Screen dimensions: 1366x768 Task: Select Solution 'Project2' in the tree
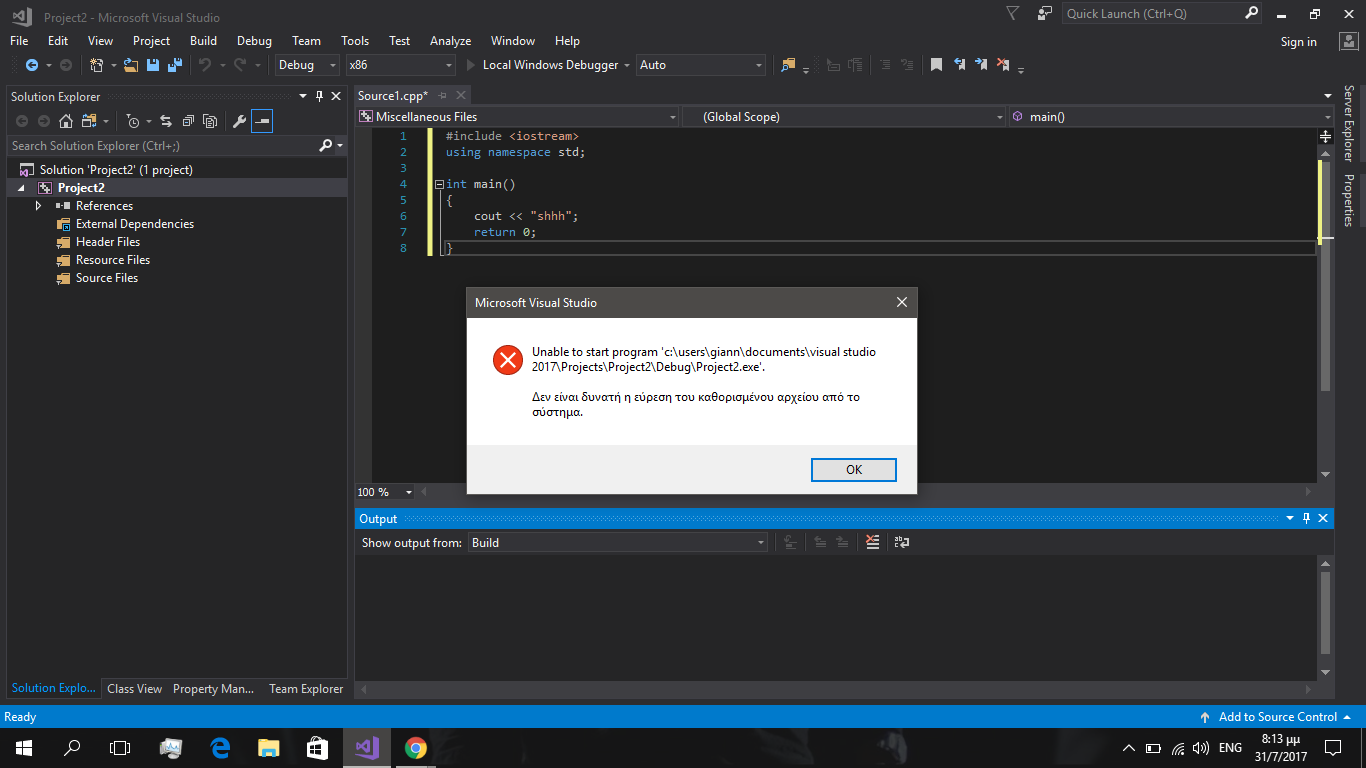point(116,170)
